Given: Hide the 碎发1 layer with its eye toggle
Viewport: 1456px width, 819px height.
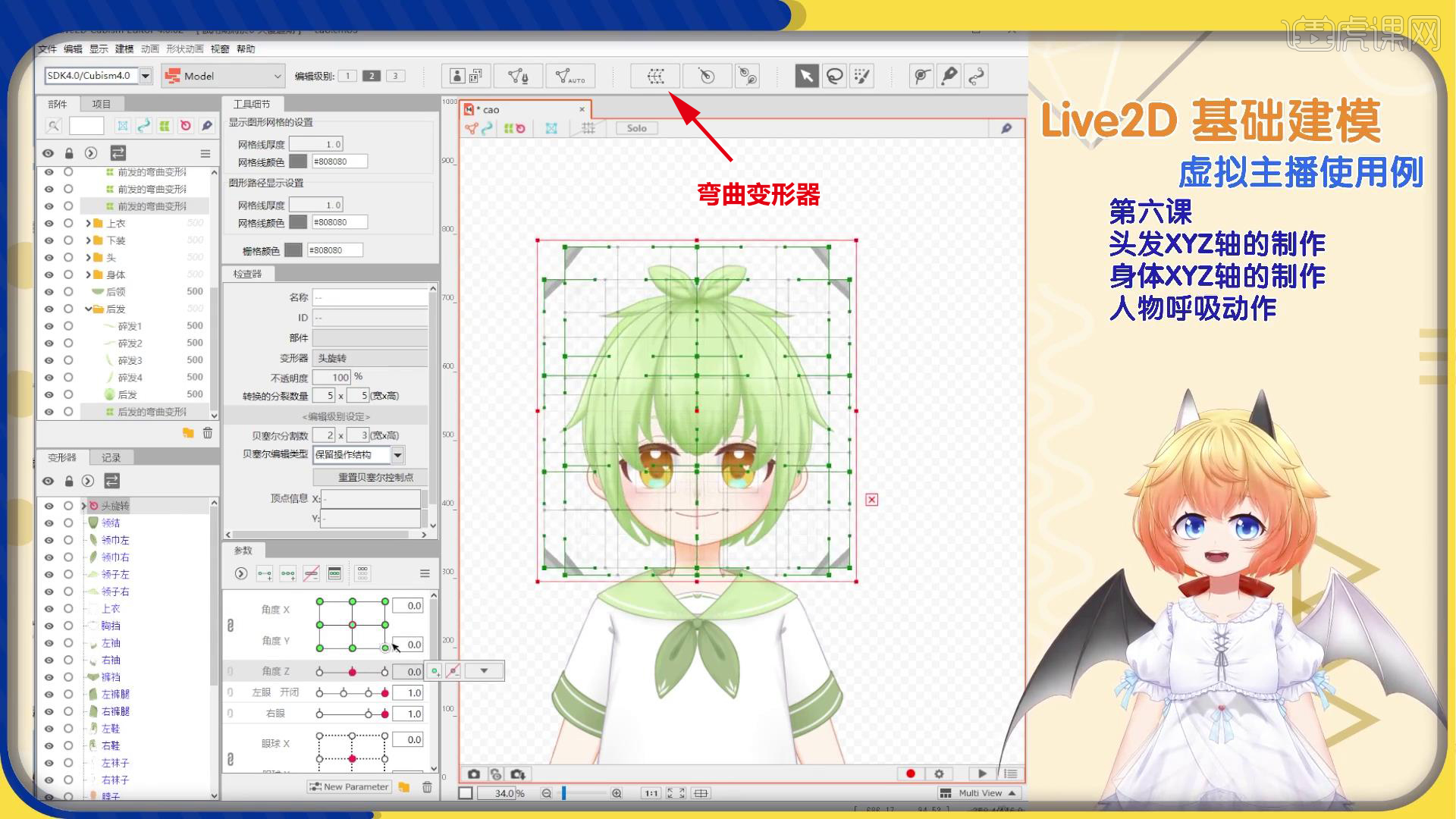Looking at the screenshot, I should pos(48,325).
